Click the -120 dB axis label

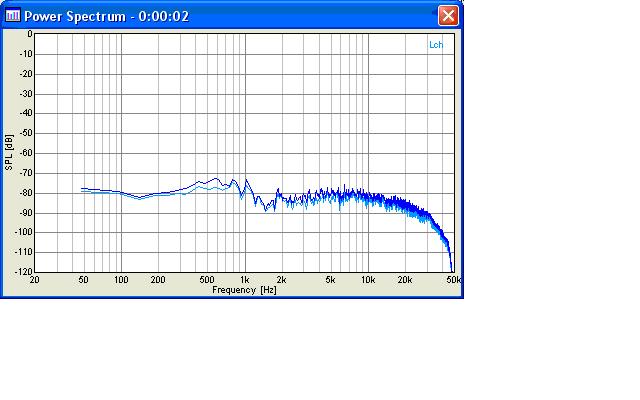pos(24,271)
